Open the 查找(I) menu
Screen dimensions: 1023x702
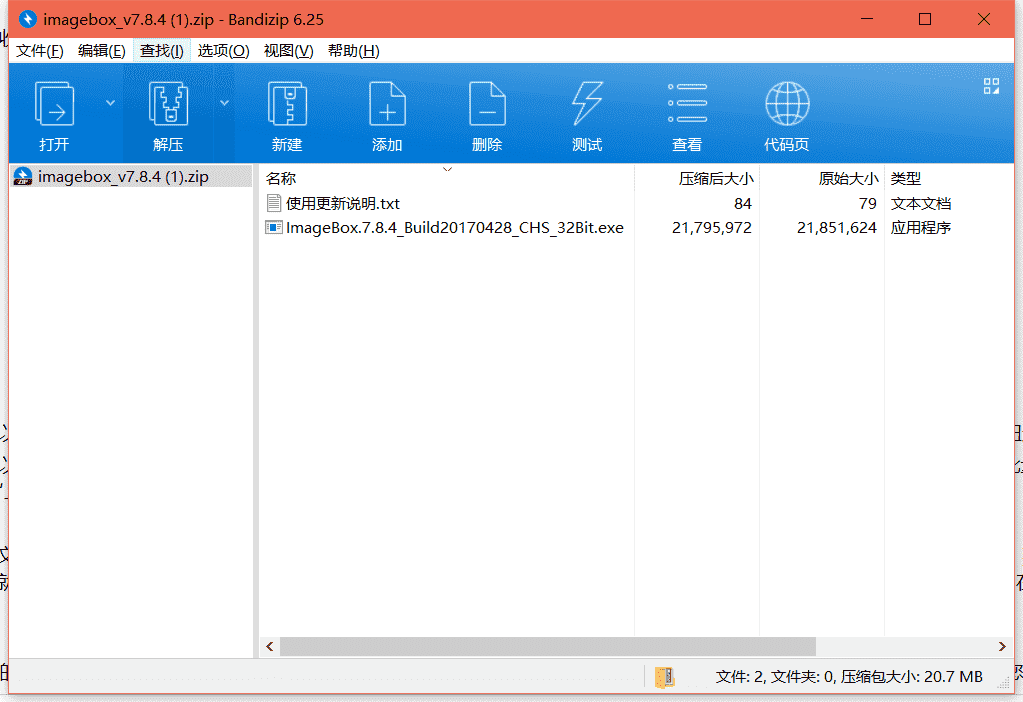pyautogui.click(x=162, y=51)
